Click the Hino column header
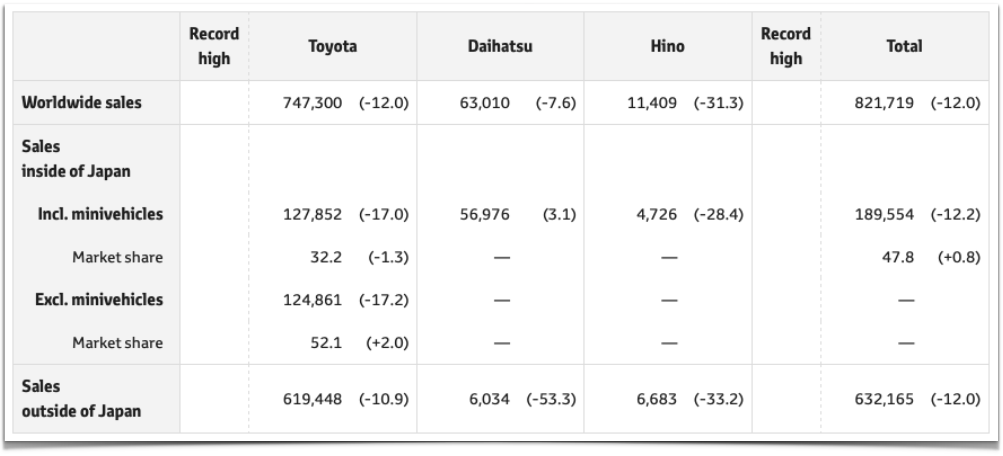This screenshot has height=456, width=1003. 667,46
